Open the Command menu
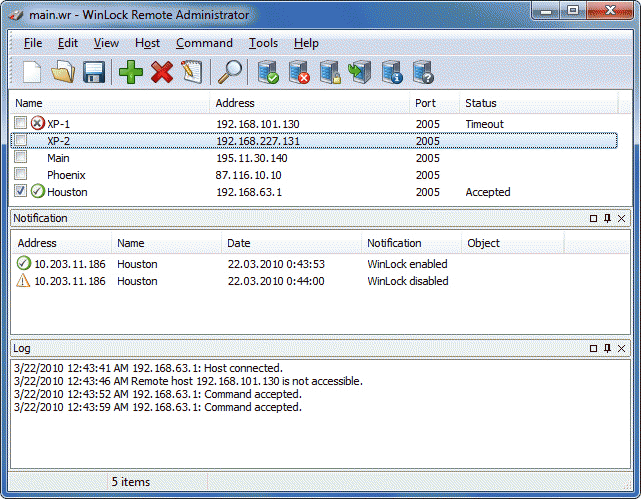Image resolution: width=641 pixels, height=499 pixels. [204, 43]
